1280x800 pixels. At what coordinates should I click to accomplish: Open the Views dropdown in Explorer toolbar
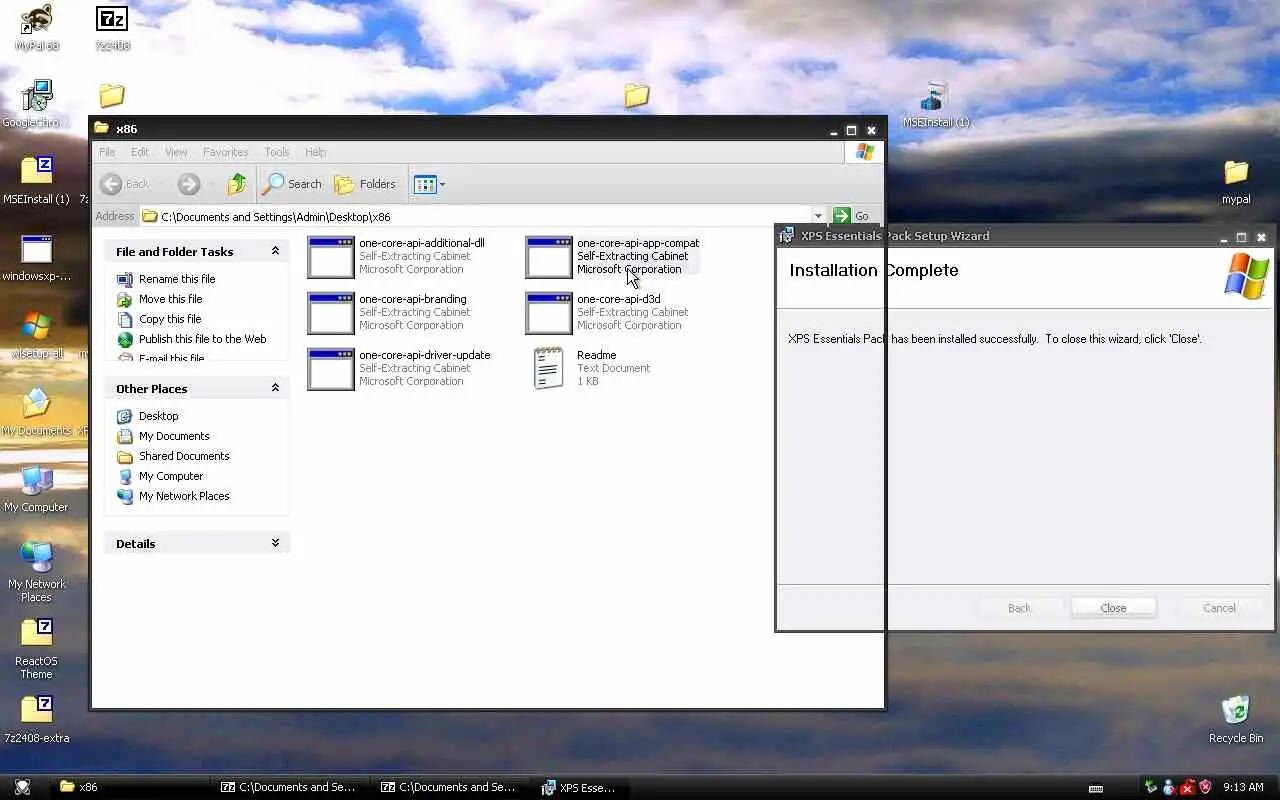click(430, 184)
